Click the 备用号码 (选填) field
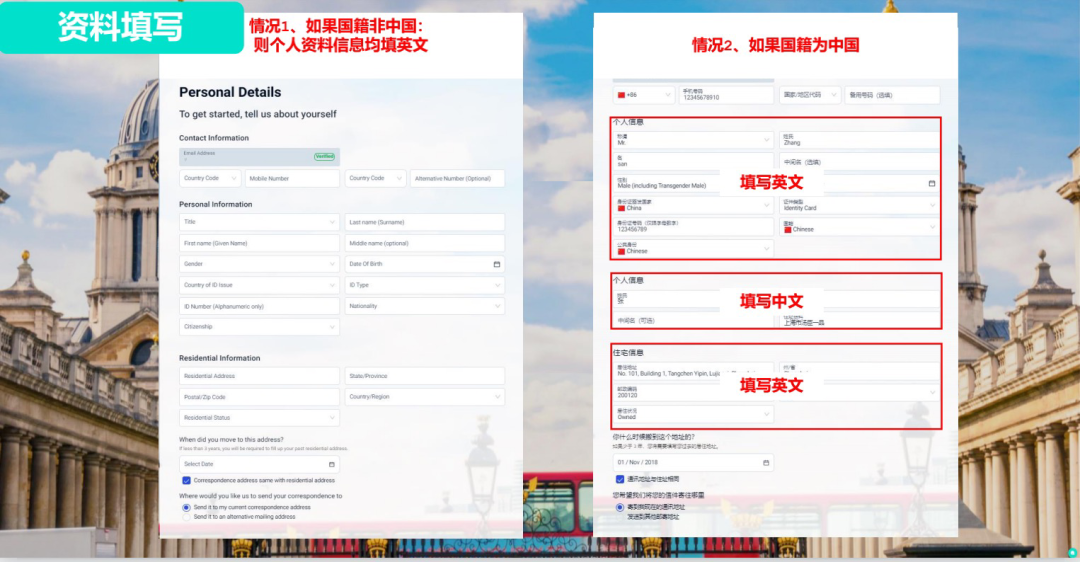Image resolution: width=1080 pixels, height=562 pixels. [892, 95]
